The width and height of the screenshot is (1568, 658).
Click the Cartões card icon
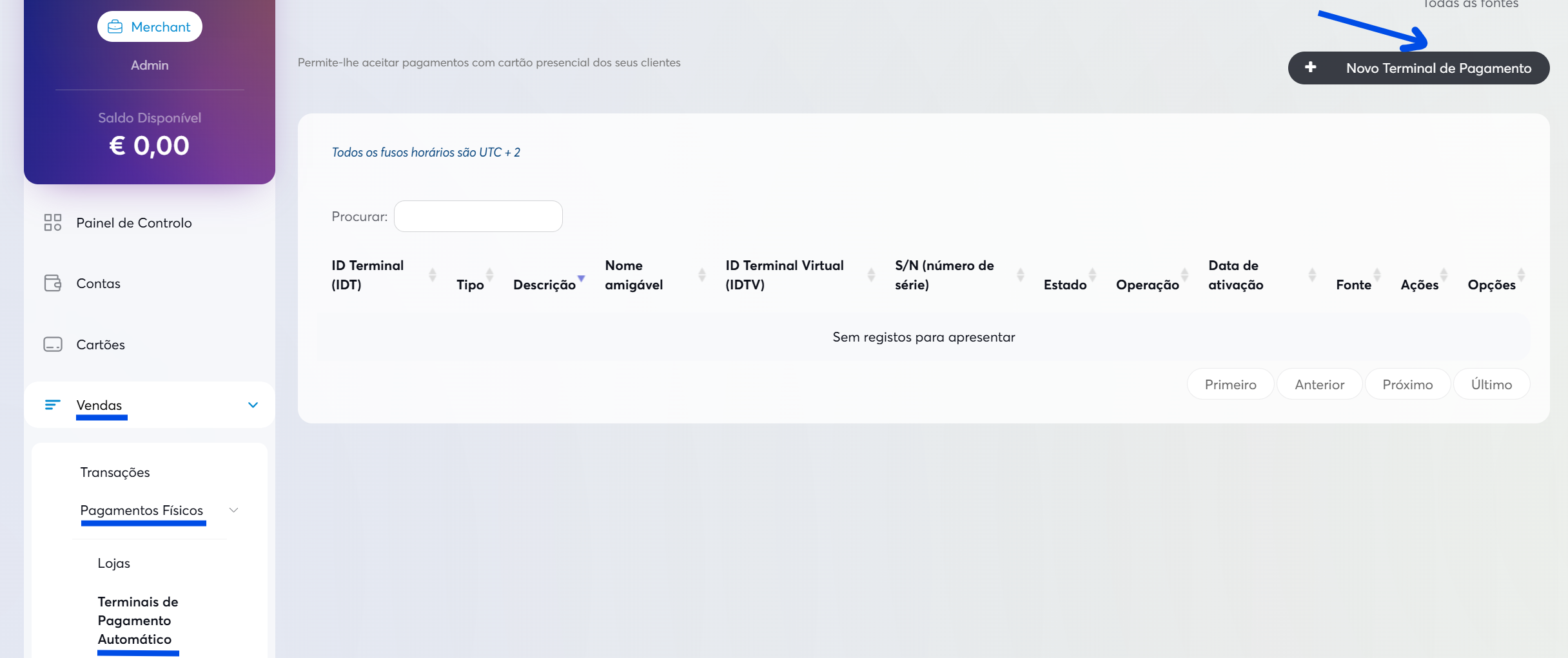click(52, 345)
